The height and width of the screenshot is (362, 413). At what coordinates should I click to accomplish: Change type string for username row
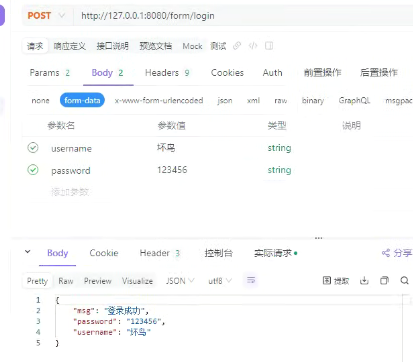point(279,148)
